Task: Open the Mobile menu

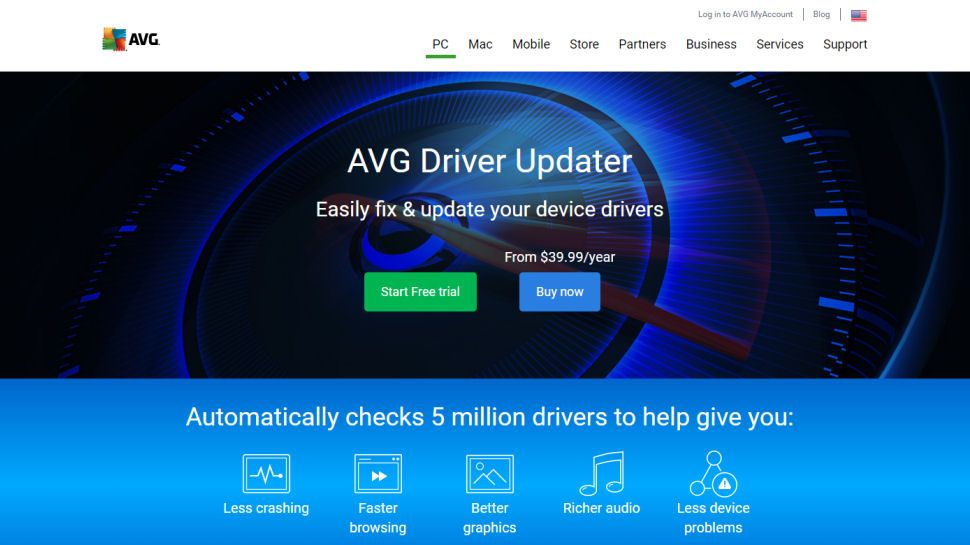Action: [531, 45]
